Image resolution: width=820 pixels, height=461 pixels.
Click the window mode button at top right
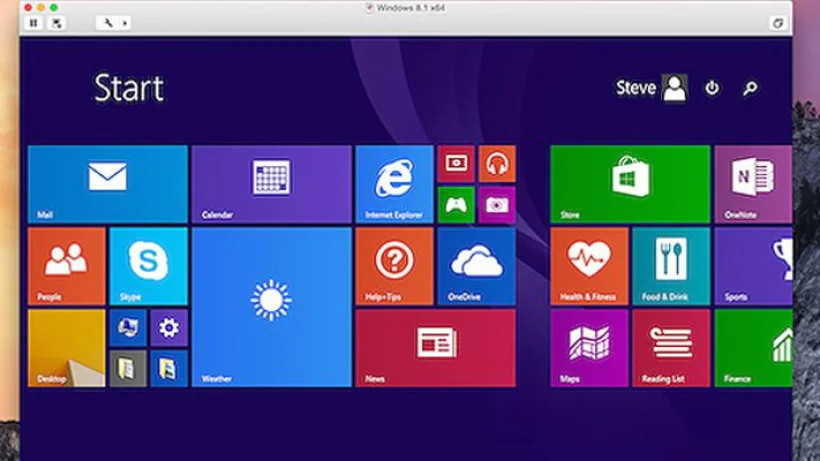pos(778,23)
